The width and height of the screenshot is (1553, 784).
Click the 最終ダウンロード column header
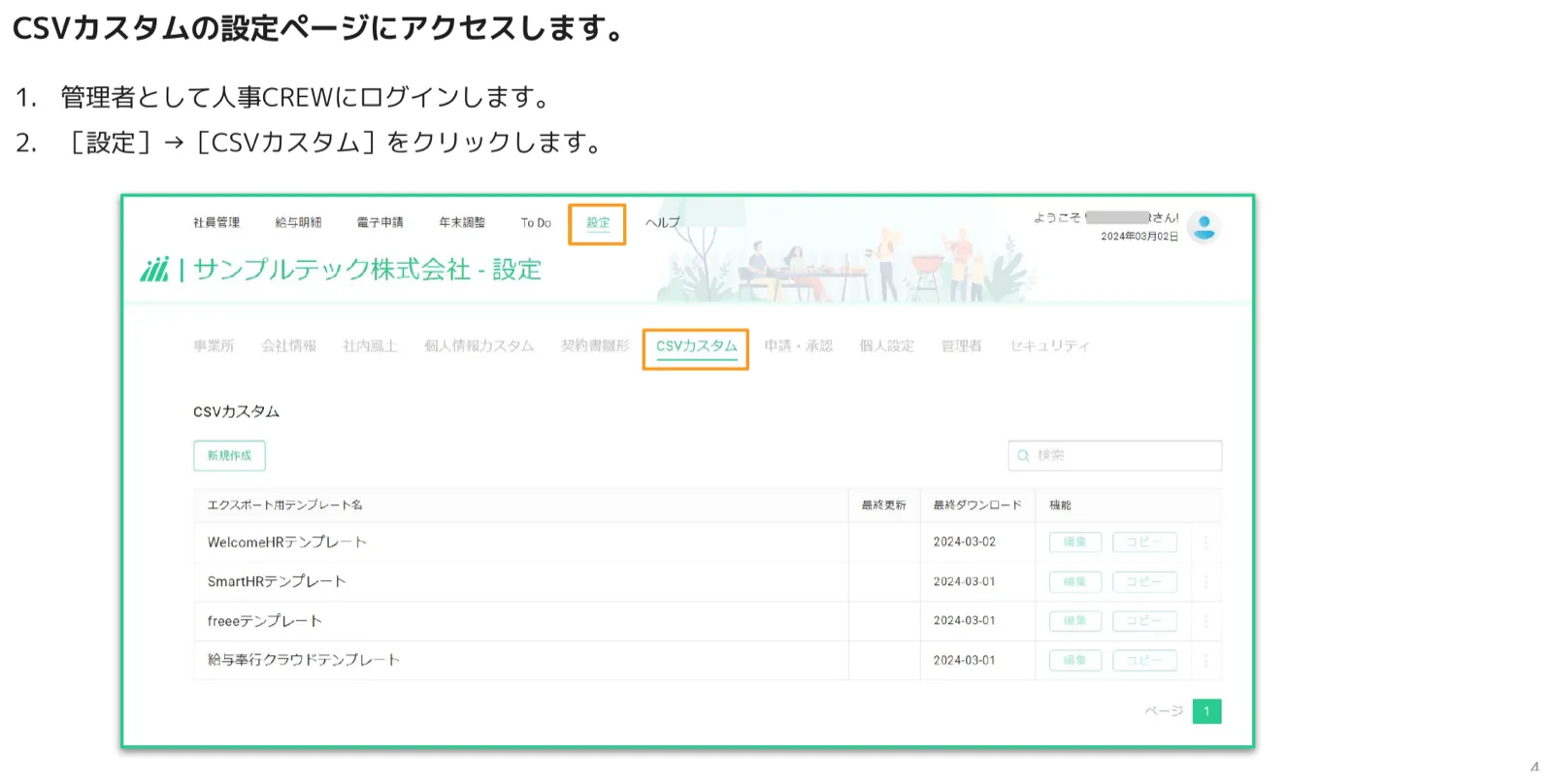[x=977, y=505]
